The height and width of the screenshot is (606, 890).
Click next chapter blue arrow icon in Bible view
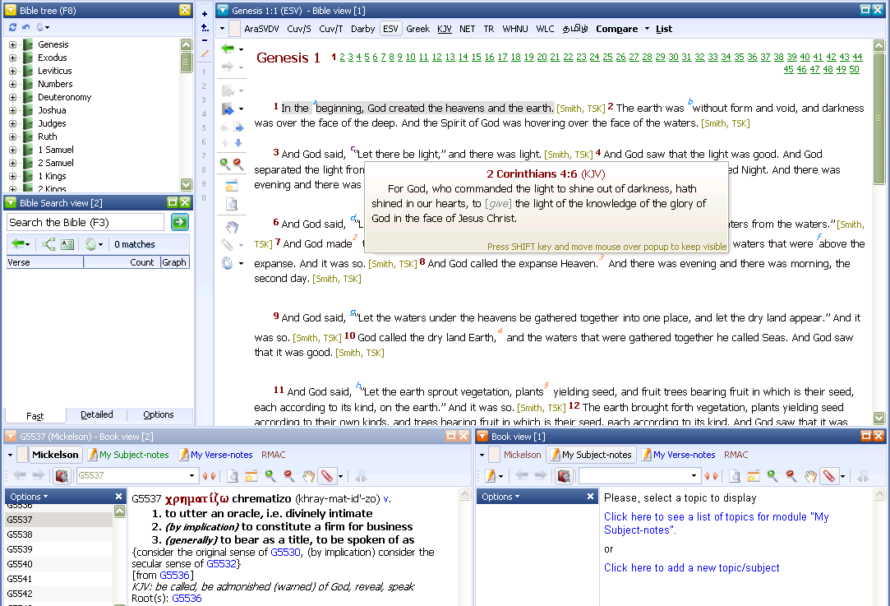[238, 128]
